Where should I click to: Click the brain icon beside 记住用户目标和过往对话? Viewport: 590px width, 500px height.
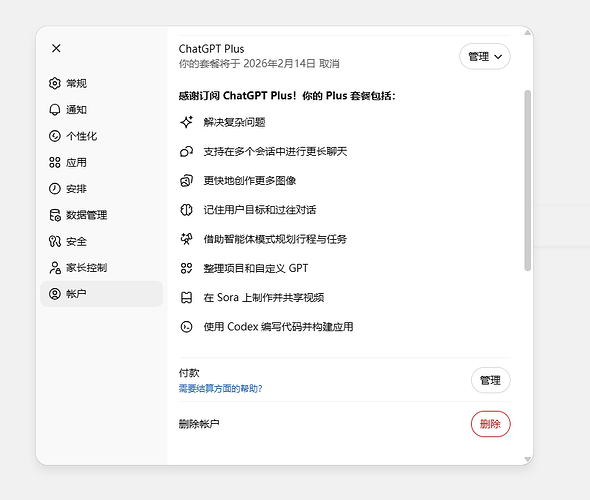[x=186, y=210]
